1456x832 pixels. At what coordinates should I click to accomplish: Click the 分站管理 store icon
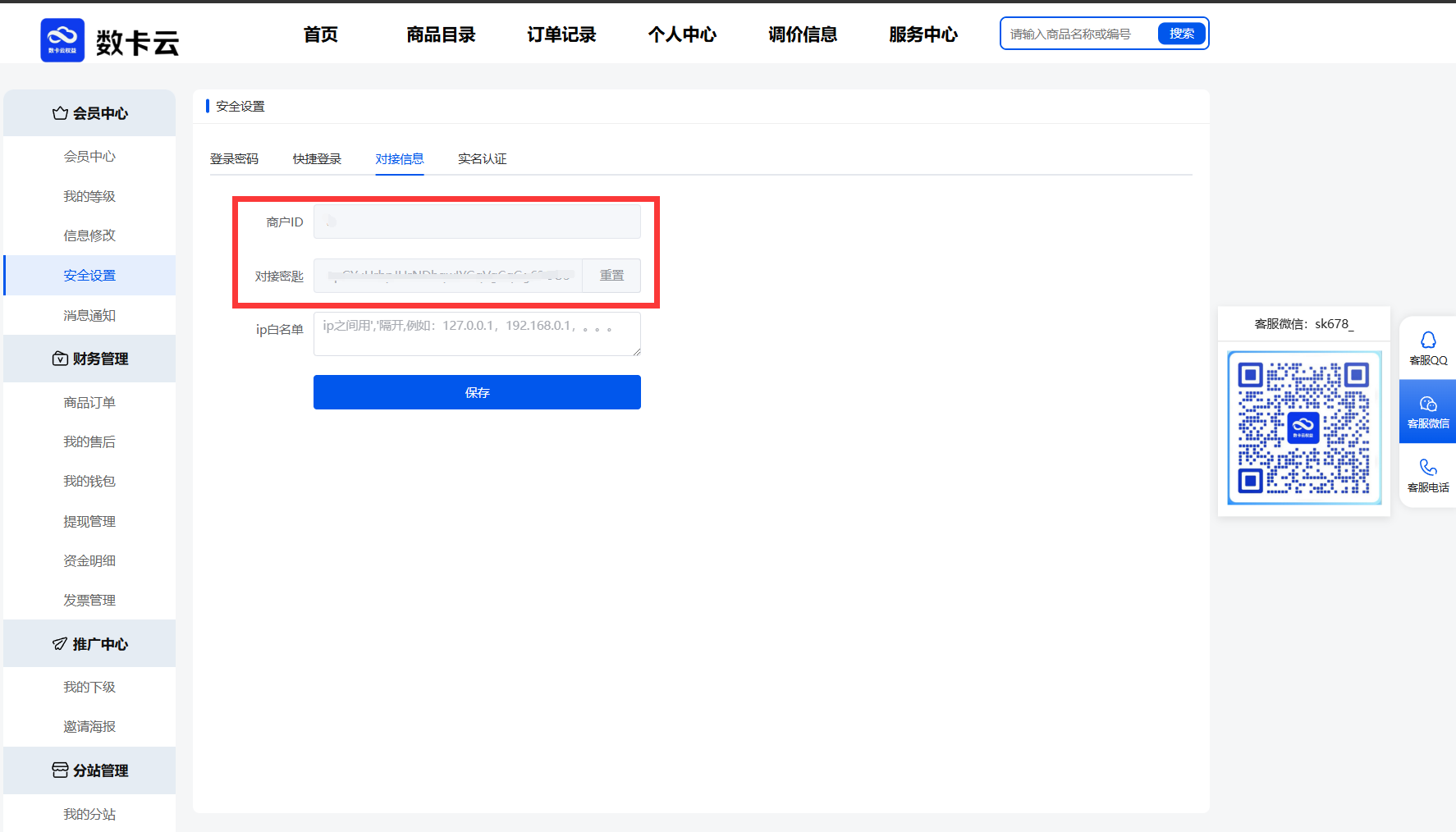point(60,770)
